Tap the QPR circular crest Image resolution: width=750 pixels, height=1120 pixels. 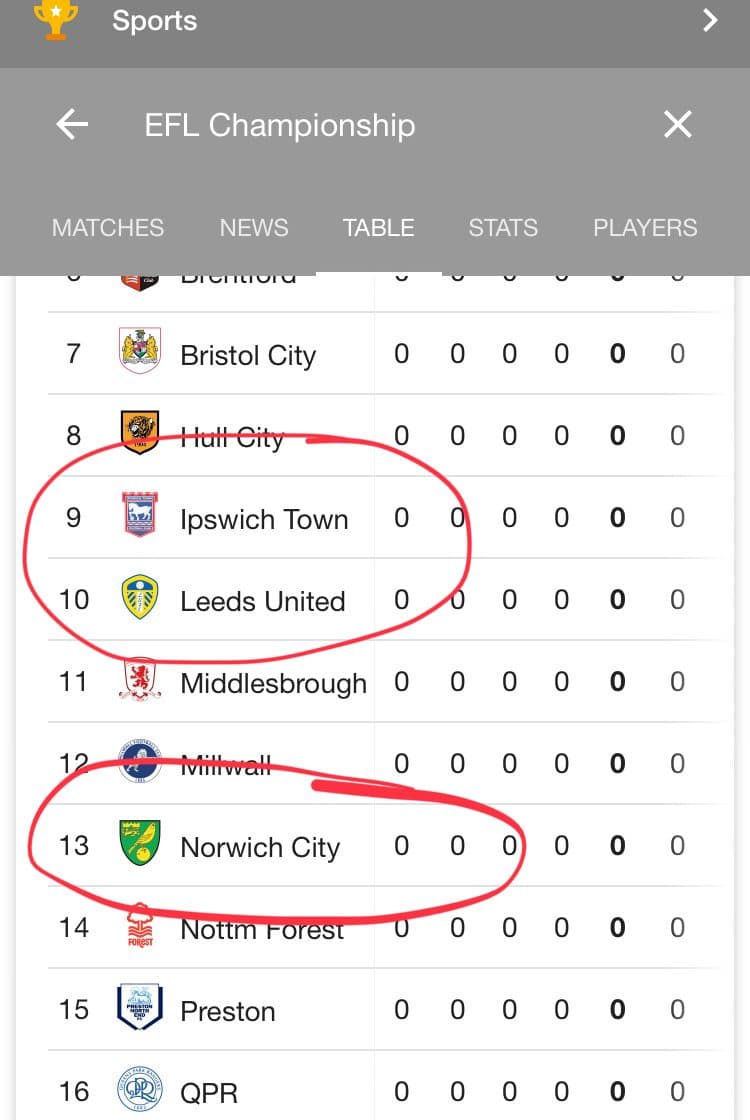tap(139, 1089)
